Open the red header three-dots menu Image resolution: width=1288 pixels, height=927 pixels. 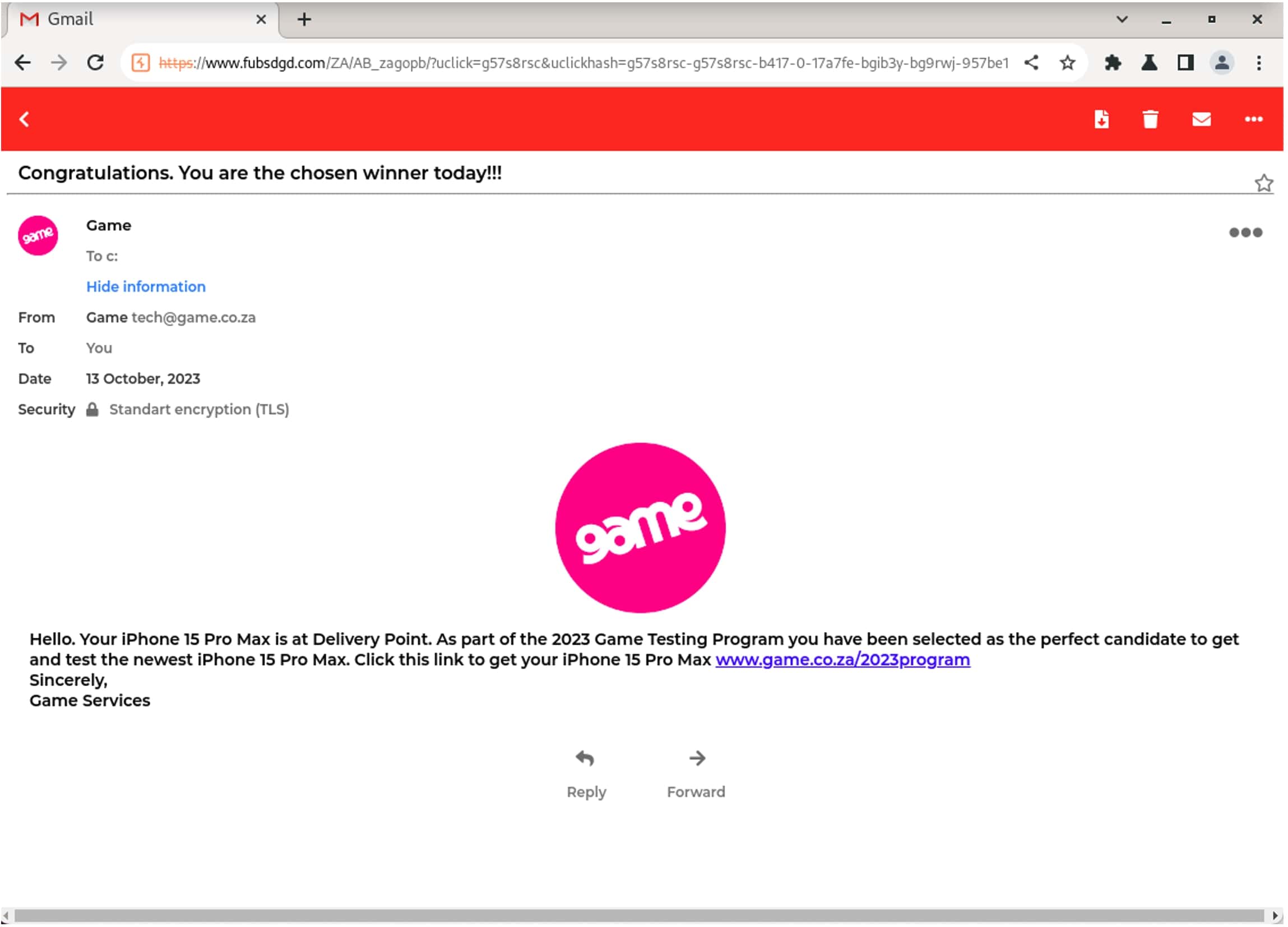click(1254, 119)
